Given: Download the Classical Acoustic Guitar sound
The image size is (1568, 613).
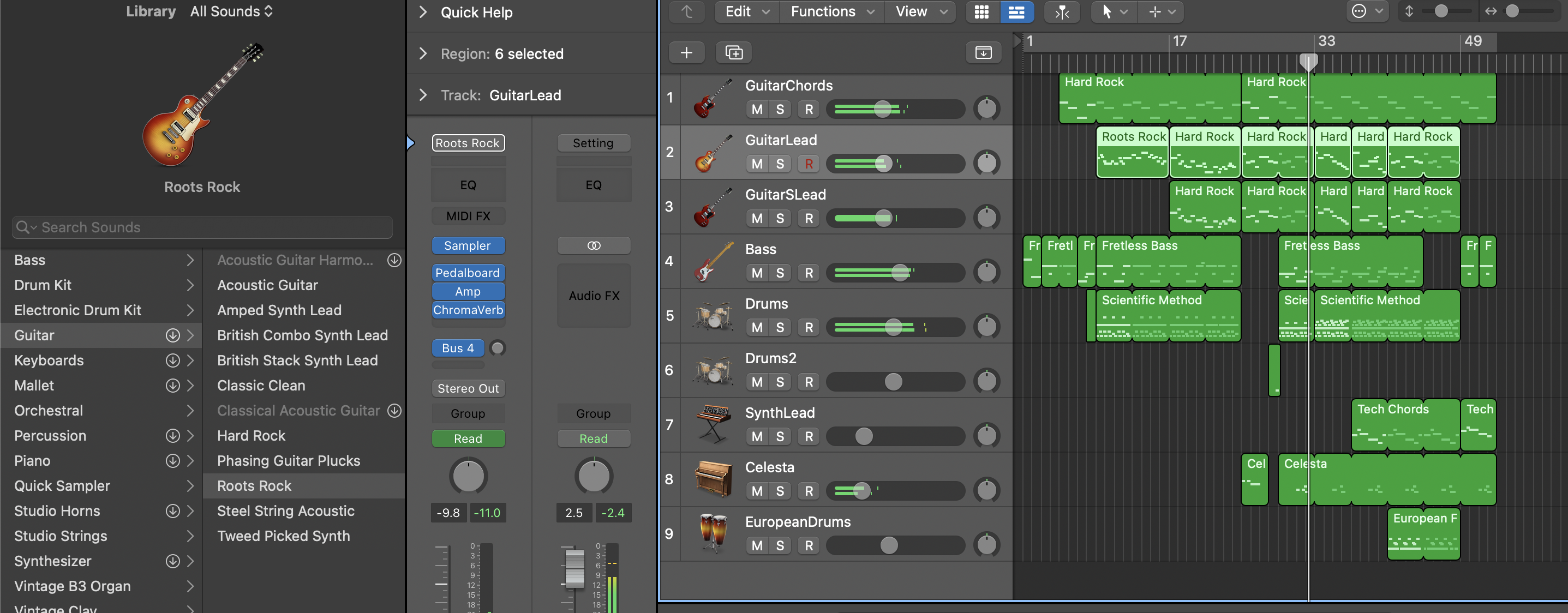Looking at the screenshot, I should coord(394,411).
